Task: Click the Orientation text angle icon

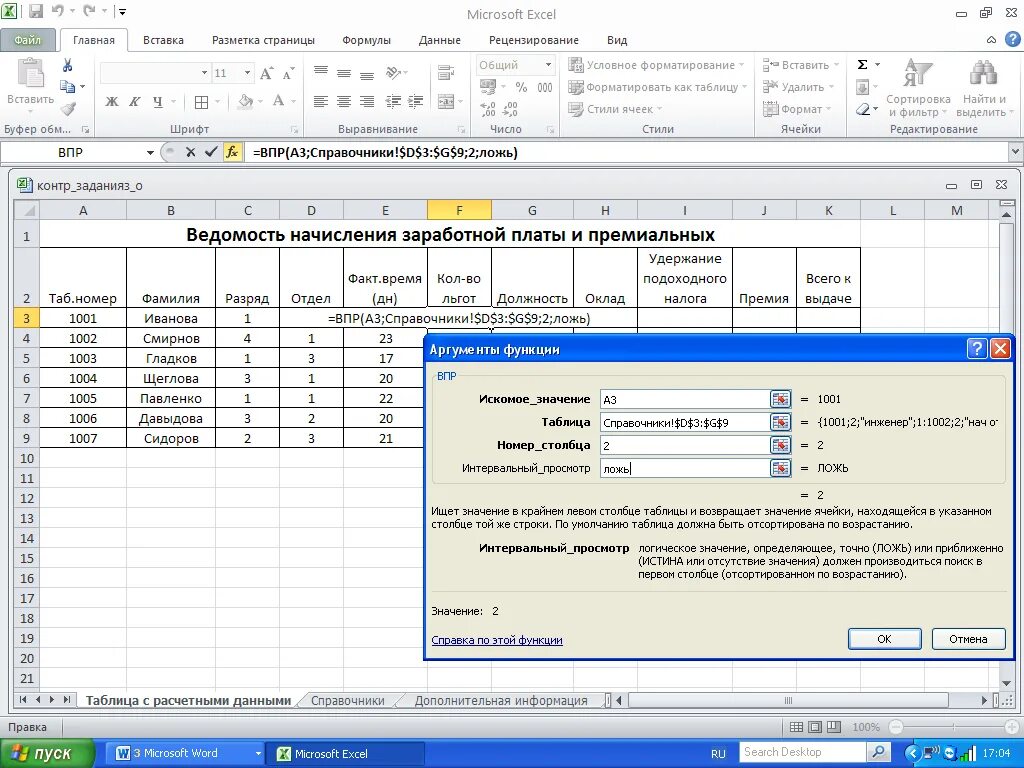Action: point(394,72)
